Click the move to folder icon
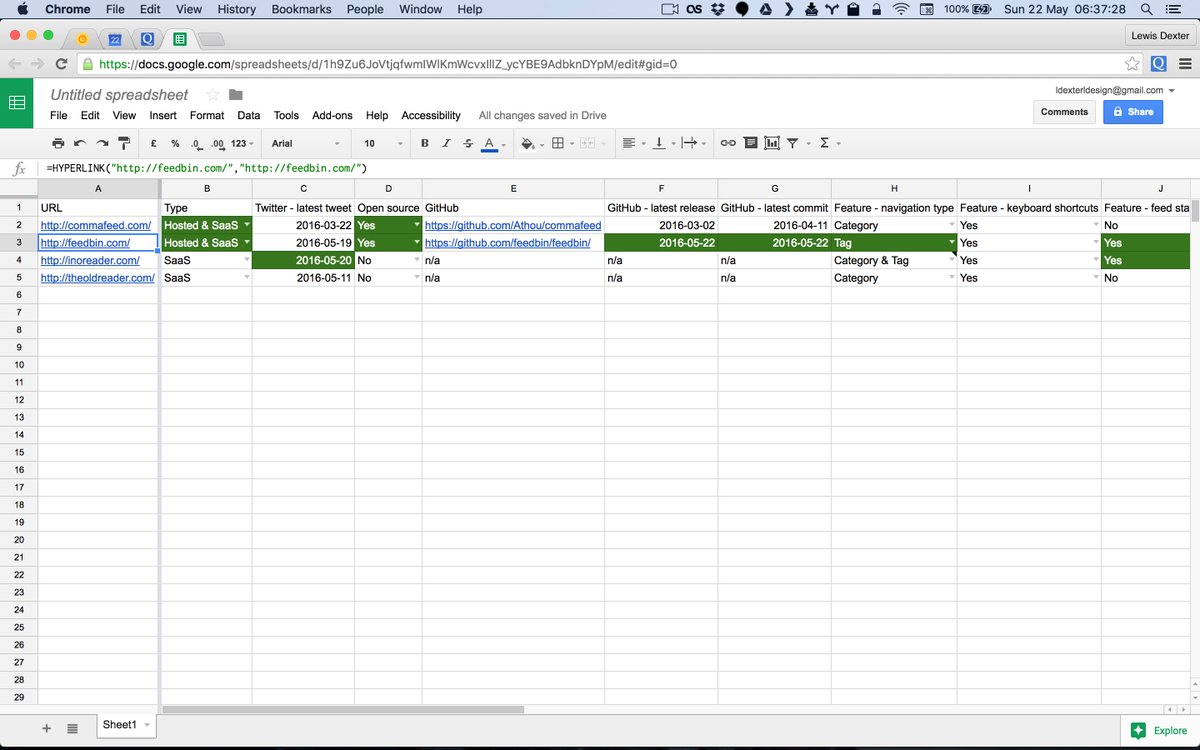 click(x=236, y=95)
